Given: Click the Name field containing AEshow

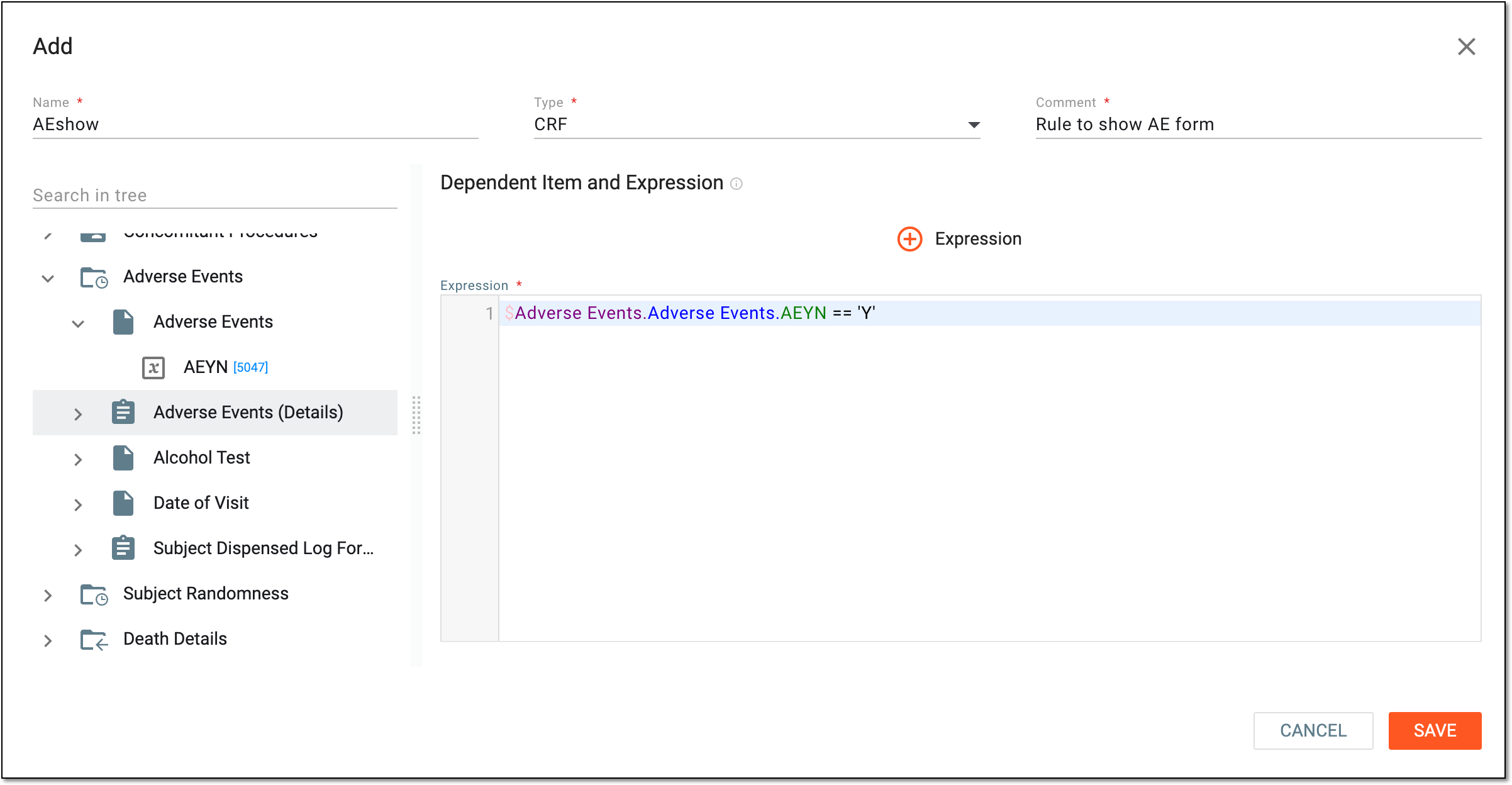Looking at the screenshot, I should coord(255,125).
